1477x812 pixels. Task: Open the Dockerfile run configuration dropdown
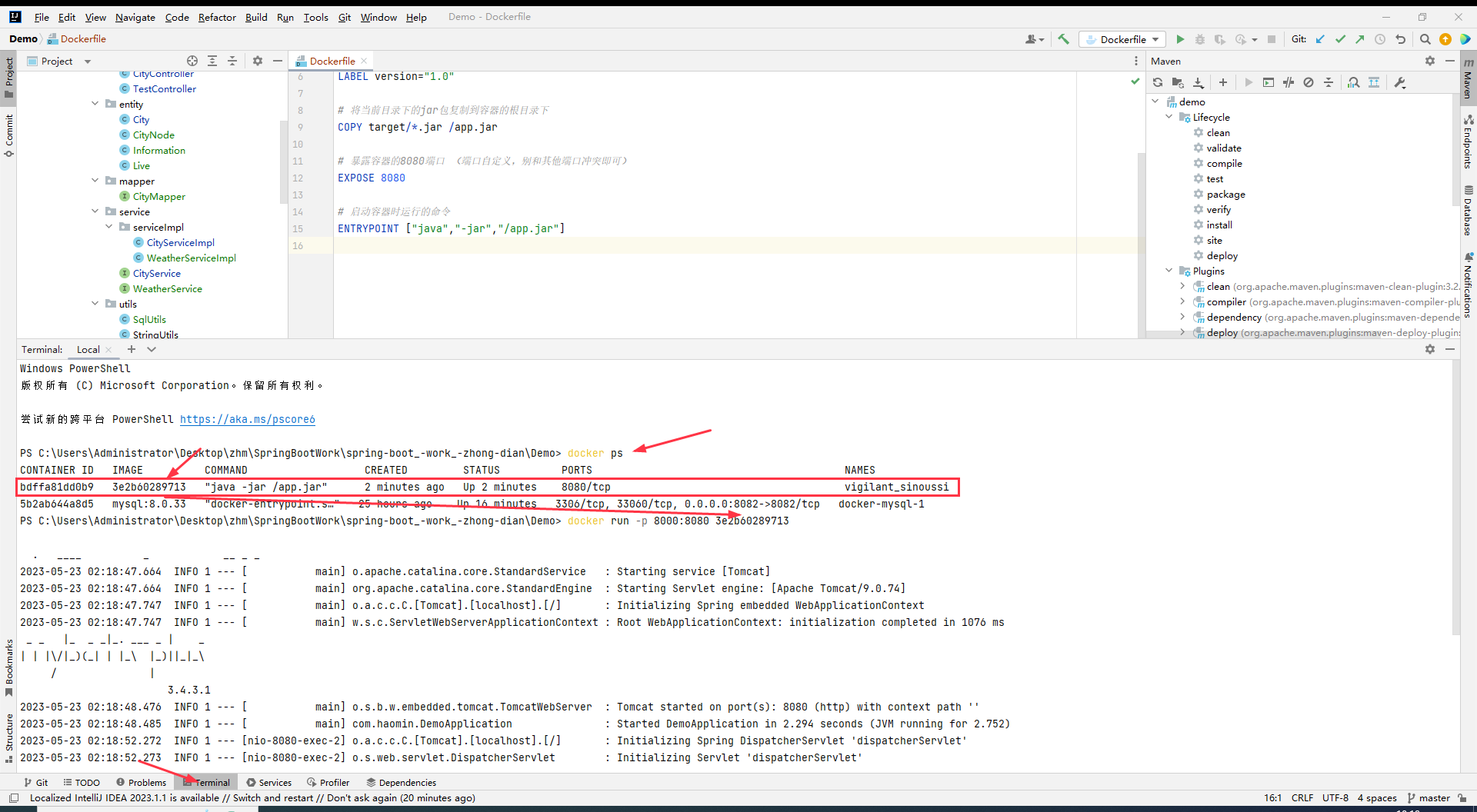[1122, 39]
